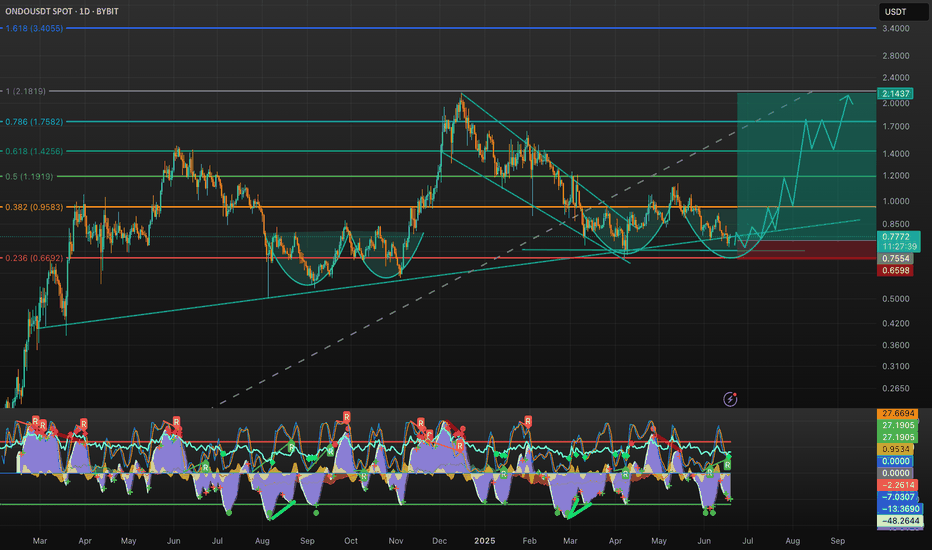Screen dimensions: 932x550
Task: Click the orange 27.6694 indicator value
Action: click(x=898, y=413)
